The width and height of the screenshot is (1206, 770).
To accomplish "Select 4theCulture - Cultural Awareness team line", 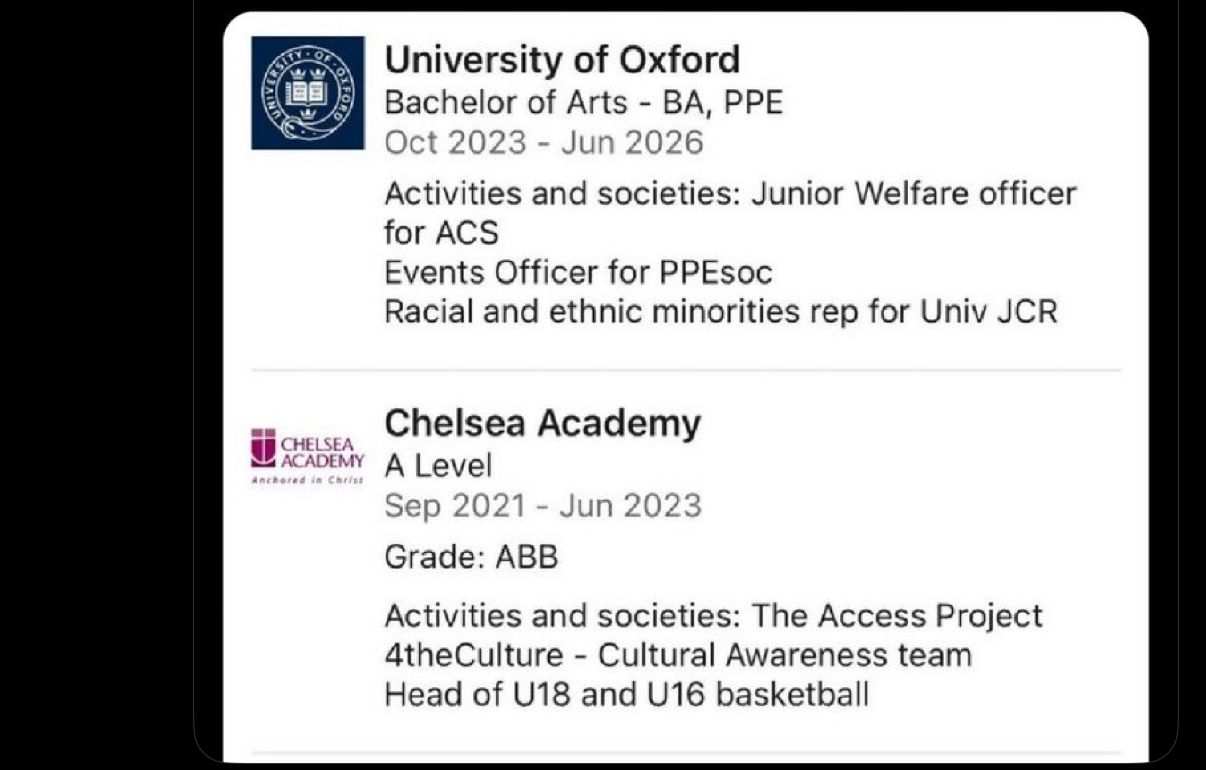I will (677, 655).
